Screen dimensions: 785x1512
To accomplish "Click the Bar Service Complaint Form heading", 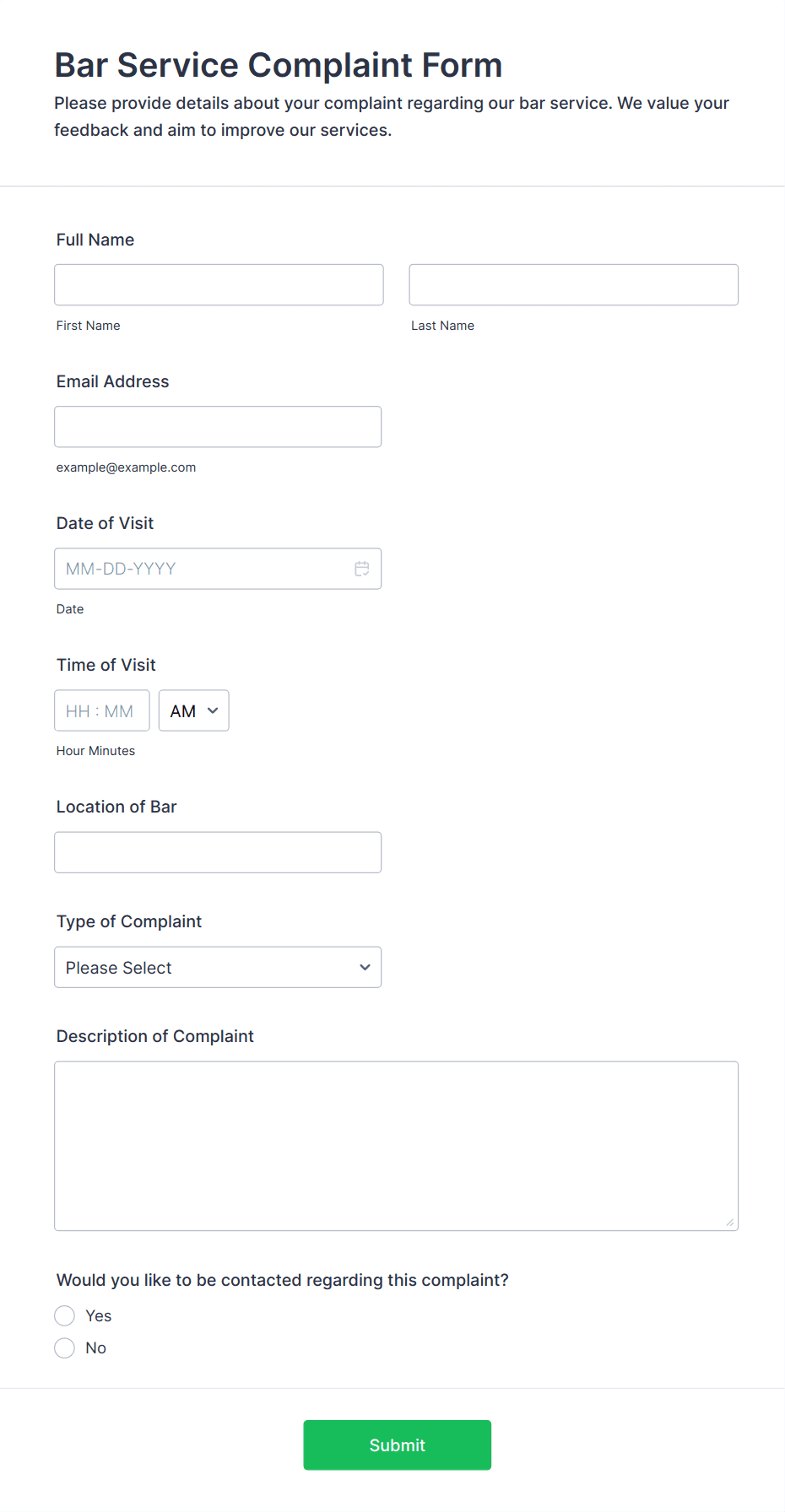I will [x=279, y=65].
